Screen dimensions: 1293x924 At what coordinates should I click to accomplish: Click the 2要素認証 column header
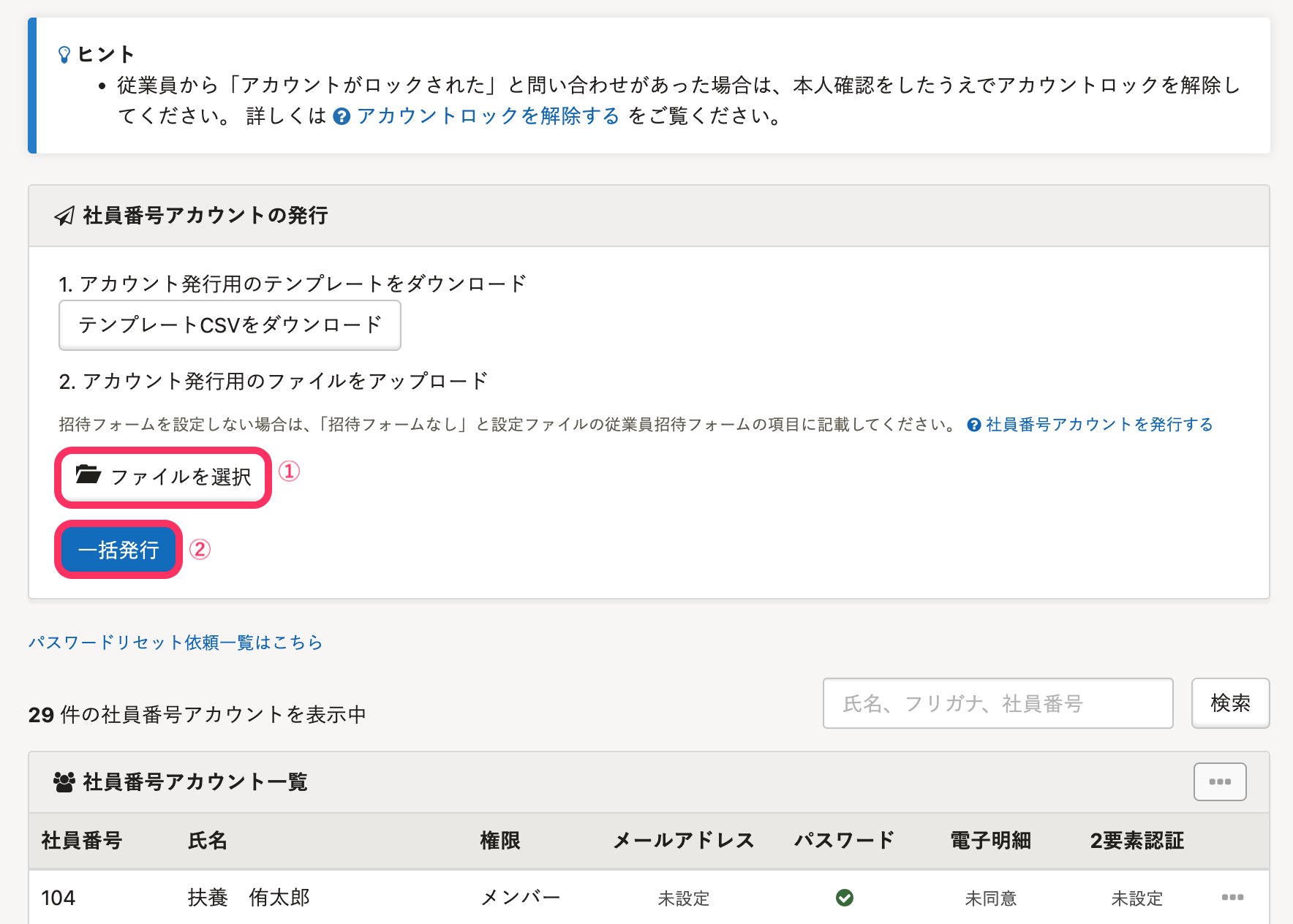1136,841
